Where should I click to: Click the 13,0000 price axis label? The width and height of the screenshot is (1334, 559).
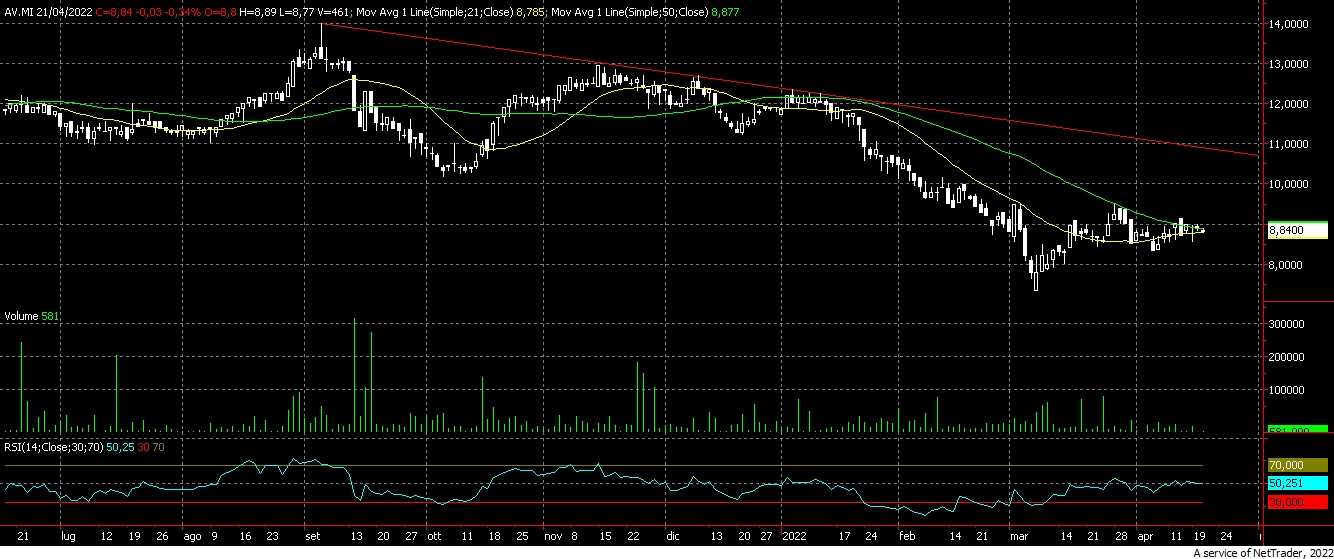1288,63
